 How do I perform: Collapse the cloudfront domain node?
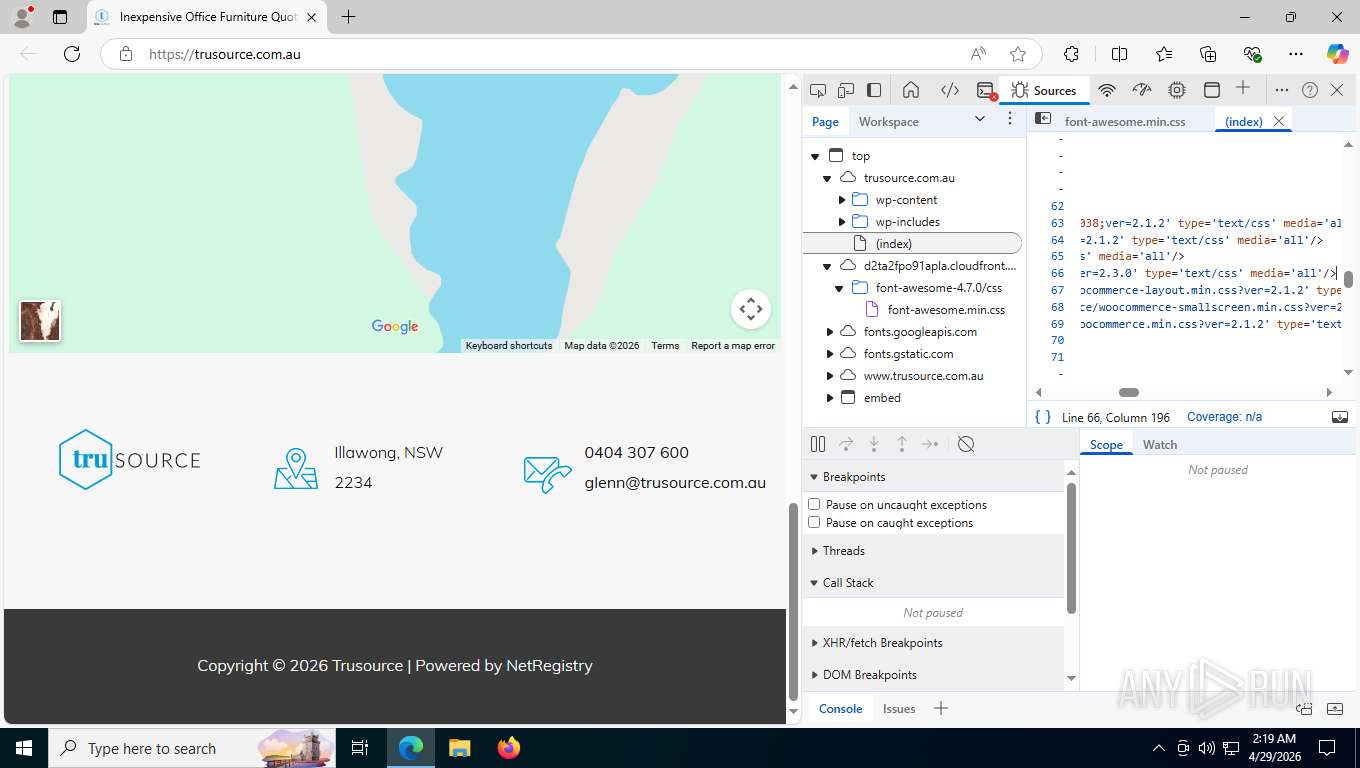coord(828,266)
